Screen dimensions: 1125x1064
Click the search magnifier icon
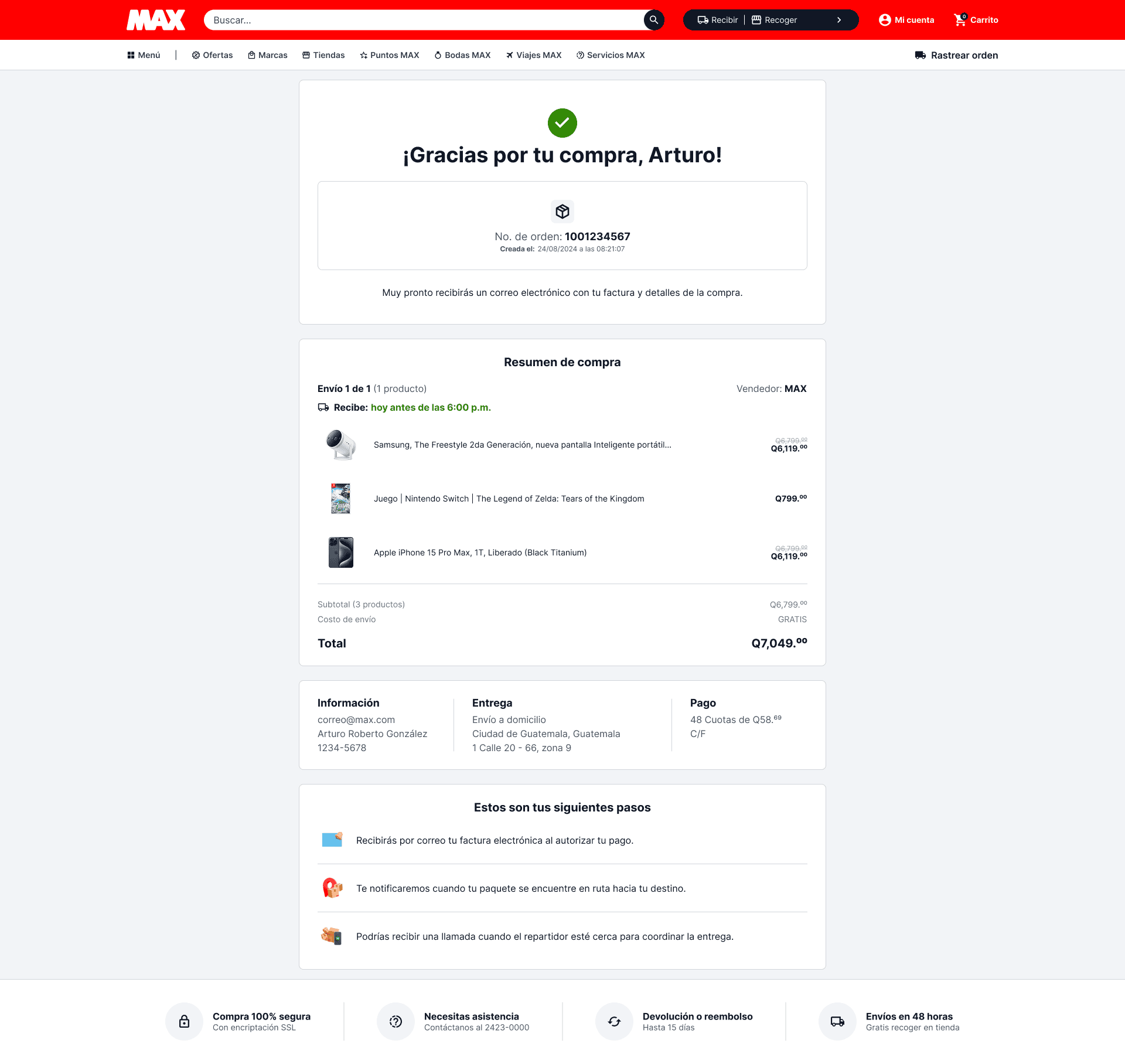(x=654, y=20)
